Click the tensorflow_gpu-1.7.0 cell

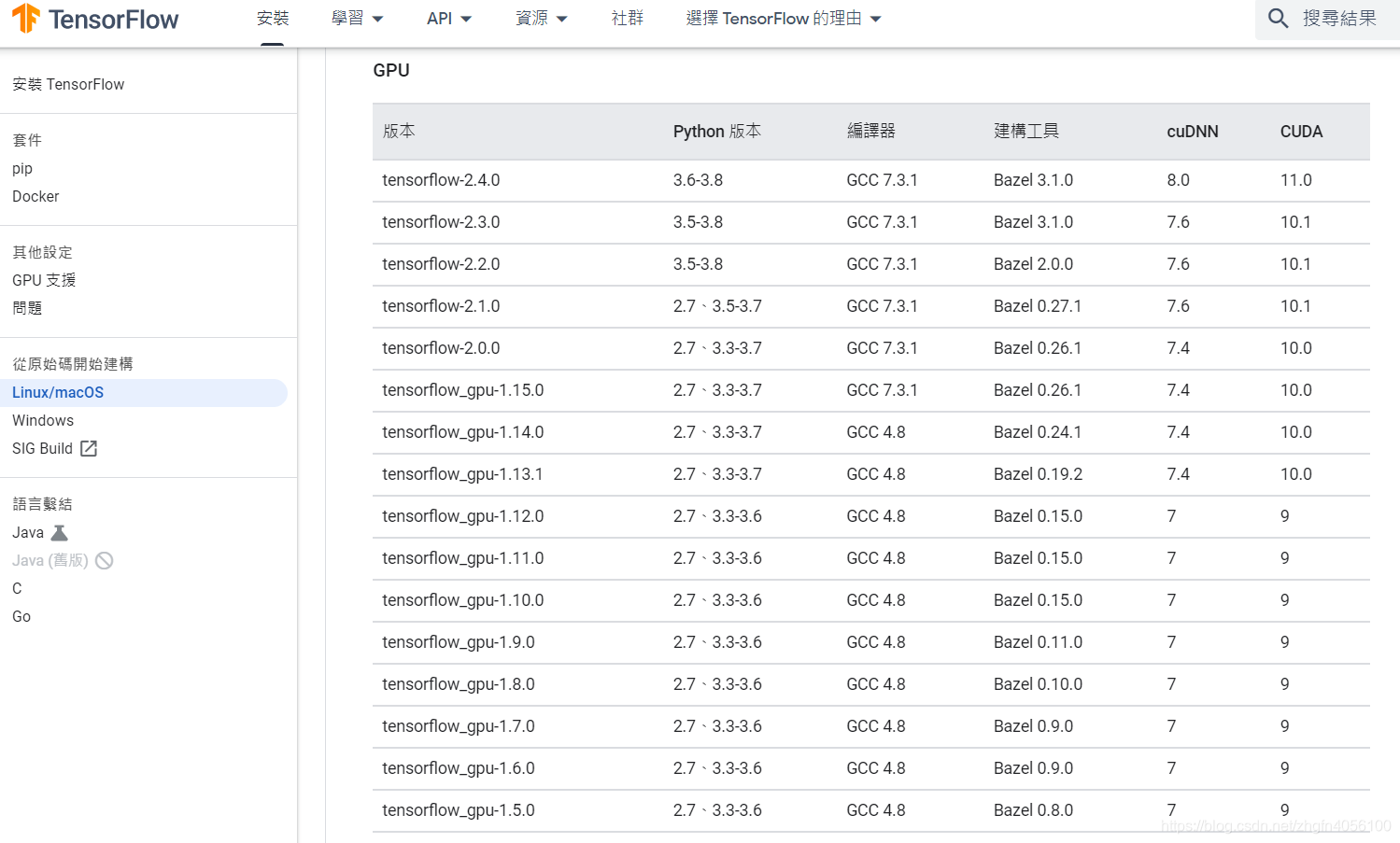(459, 726)
